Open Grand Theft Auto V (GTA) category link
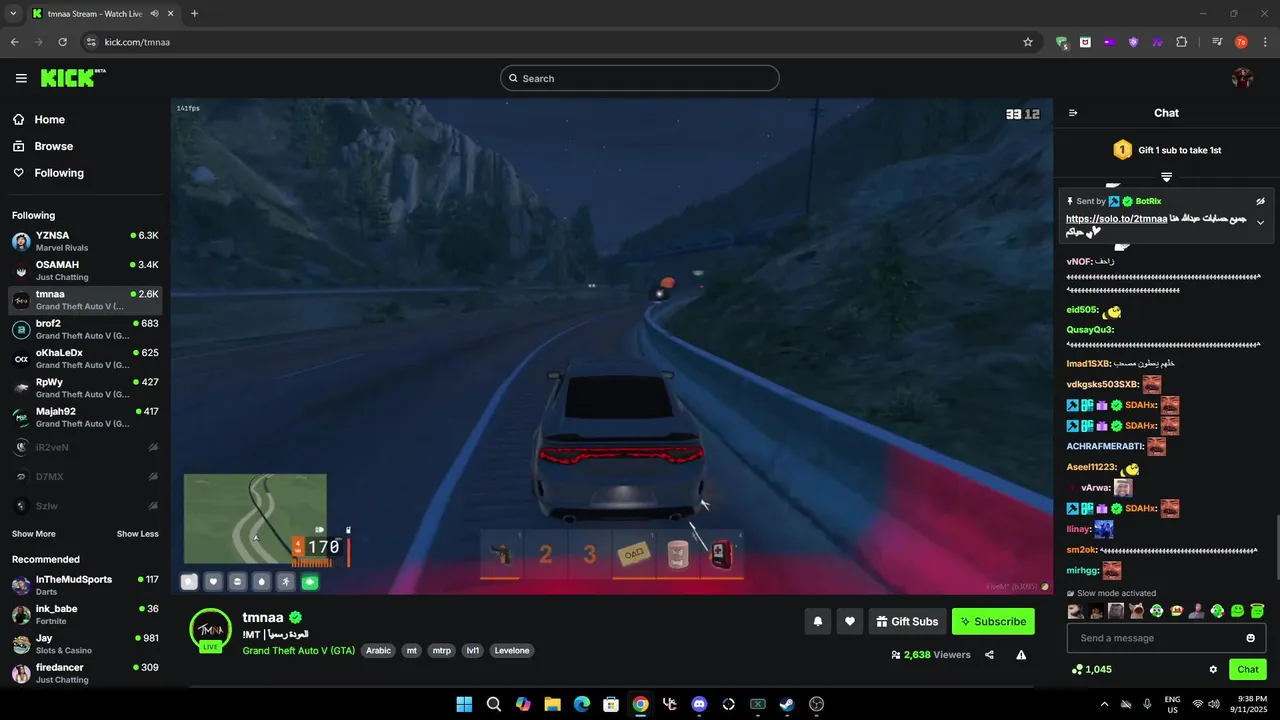 [298, 650]
